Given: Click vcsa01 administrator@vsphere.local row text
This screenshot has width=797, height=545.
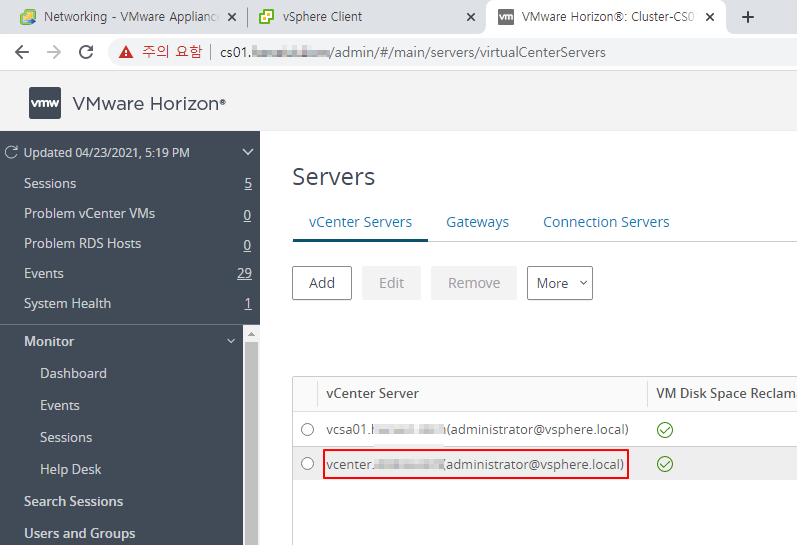Looking at the screenshot, I should 477,430.
